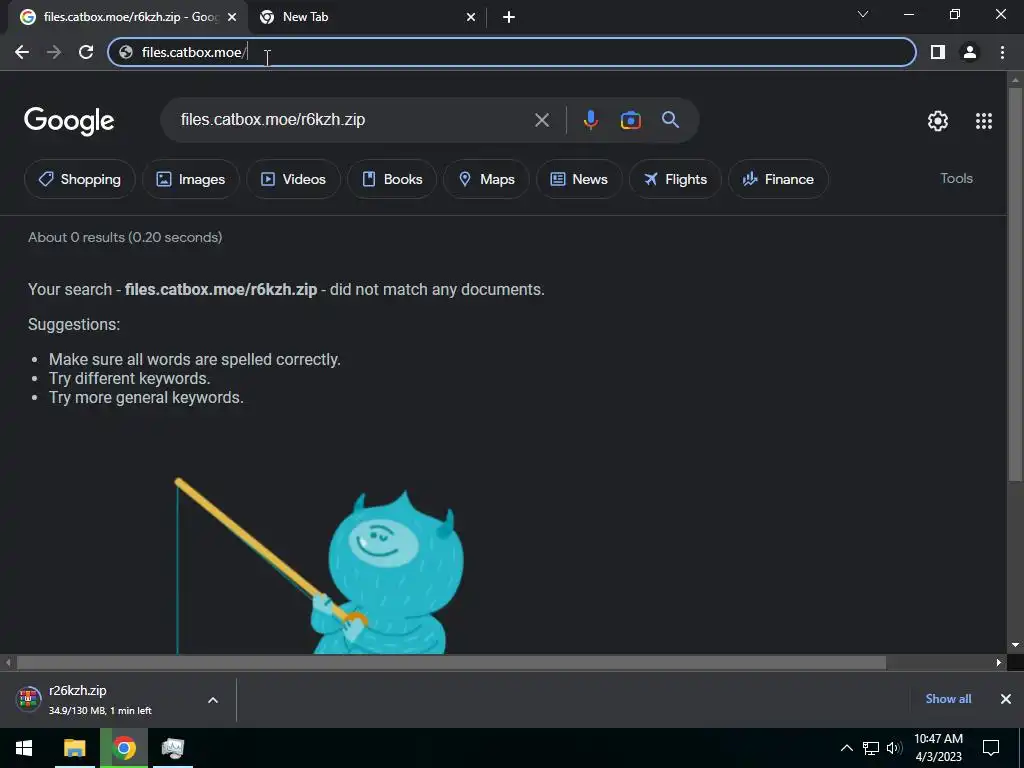Search by image with camera icon
This screenshot has width=1024, height=768.
pos(630,120)
